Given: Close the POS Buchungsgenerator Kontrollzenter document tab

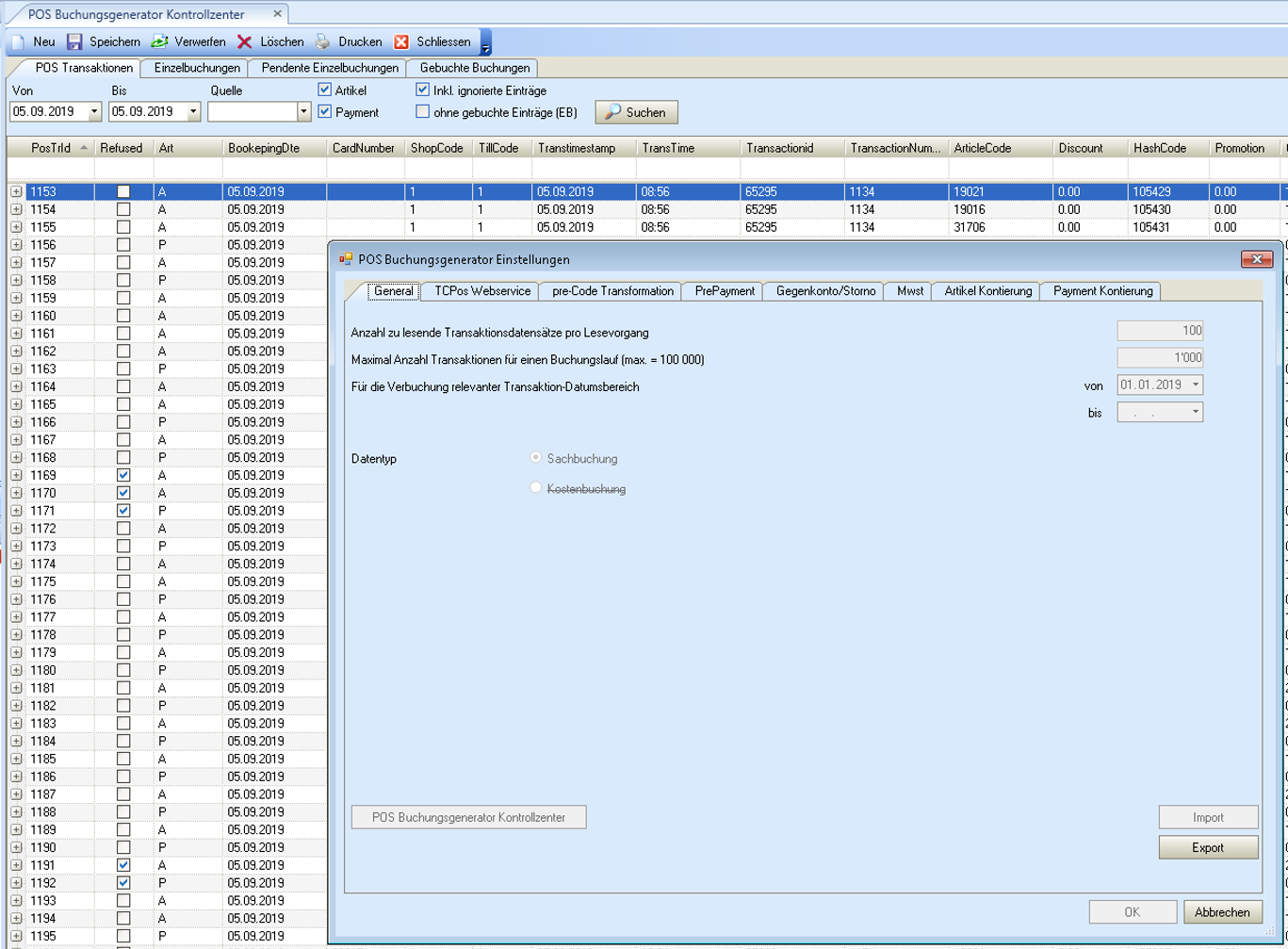Looking at the screenshot, I should (x=276, y=14).
